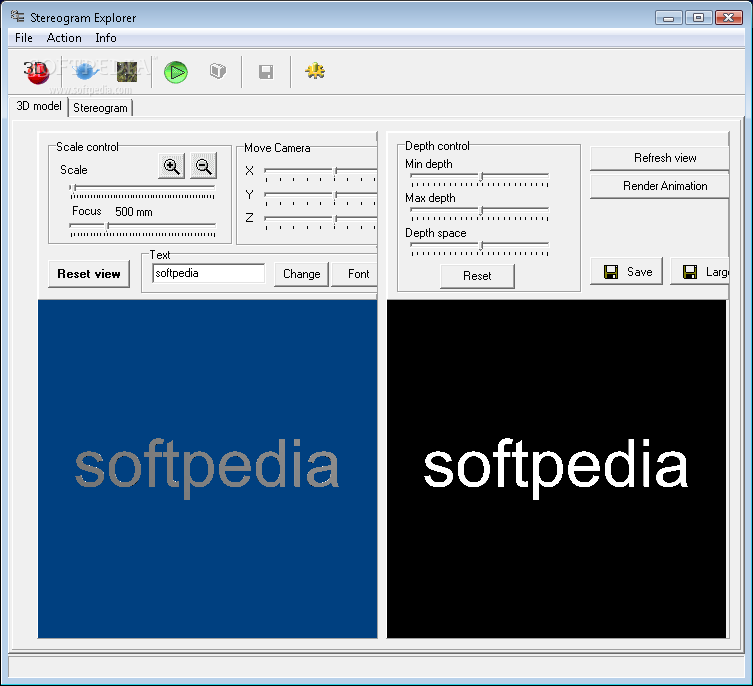Click the Change text button
This screenshot has height=686, width=753.
302,274
